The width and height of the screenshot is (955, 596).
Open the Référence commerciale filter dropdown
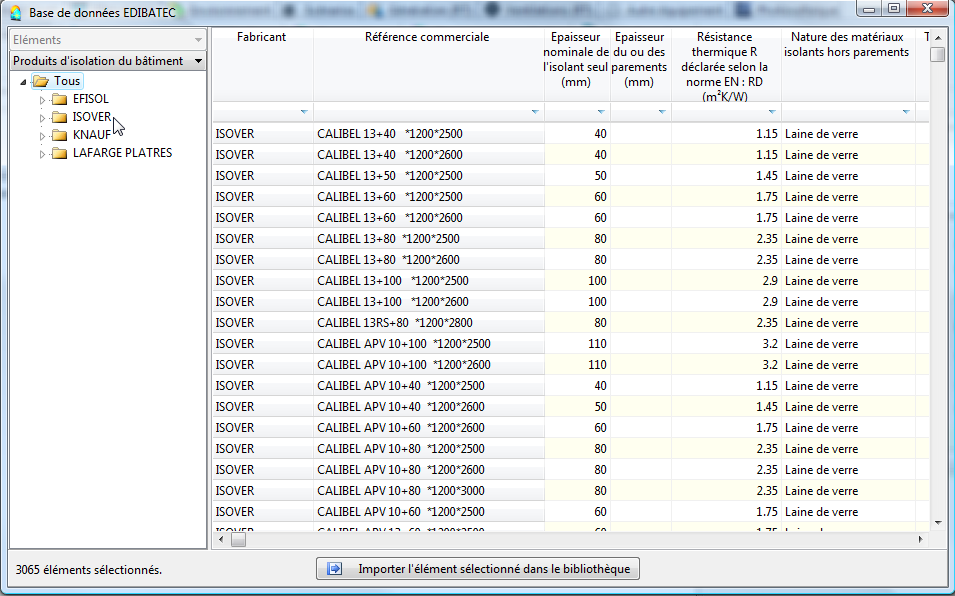535,112
